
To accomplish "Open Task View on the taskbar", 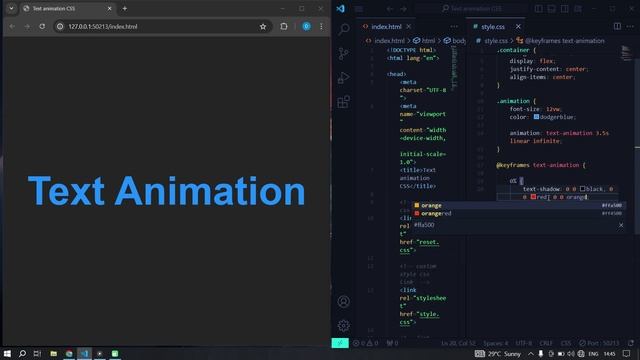I will [x=37, y=353].
